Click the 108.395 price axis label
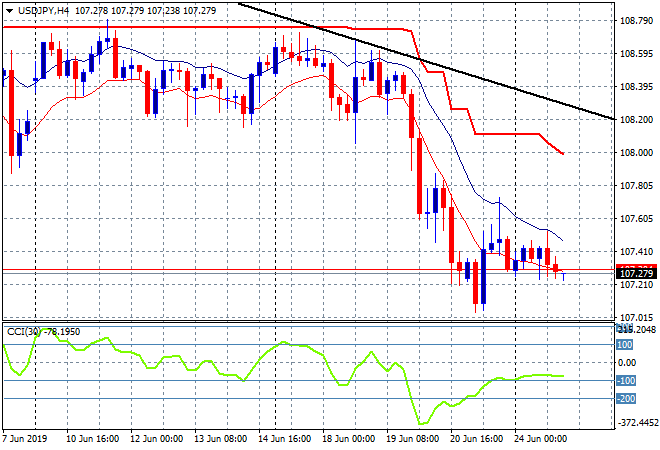This screenshot has height=450, width=660. [636, 87]
